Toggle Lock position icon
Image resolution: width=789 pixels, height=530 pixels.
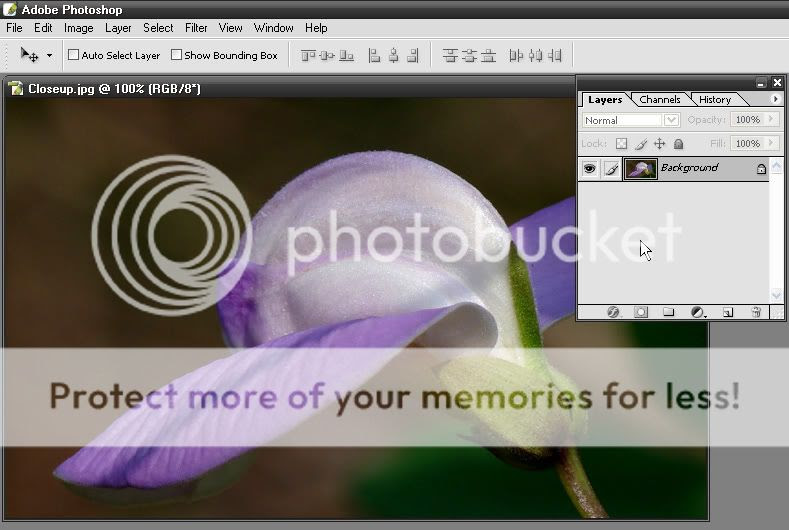click(x=659, y=144)
